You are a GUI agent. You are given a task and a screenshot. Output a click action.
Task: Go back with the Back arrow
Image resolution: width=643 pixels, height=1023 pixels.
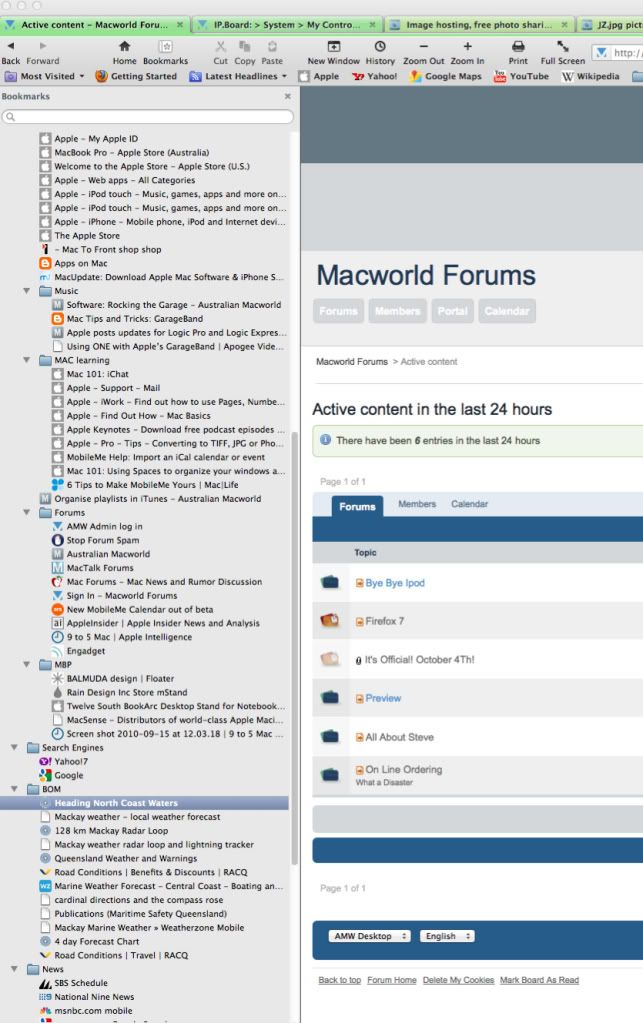[x=10, y=46]
